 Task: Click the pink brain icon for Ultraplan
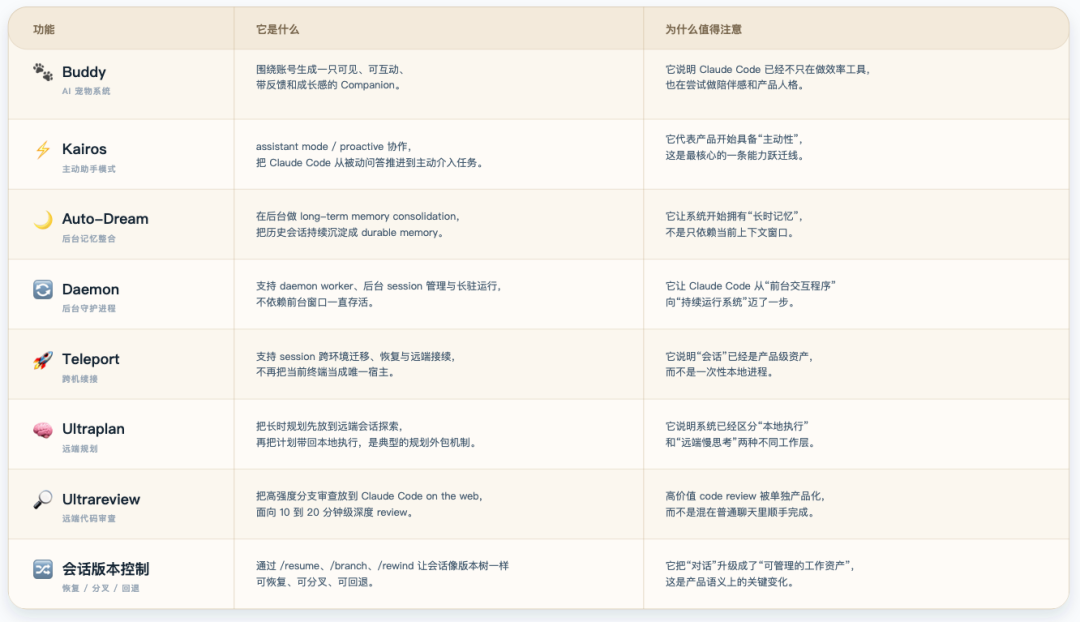coord(43,429)
